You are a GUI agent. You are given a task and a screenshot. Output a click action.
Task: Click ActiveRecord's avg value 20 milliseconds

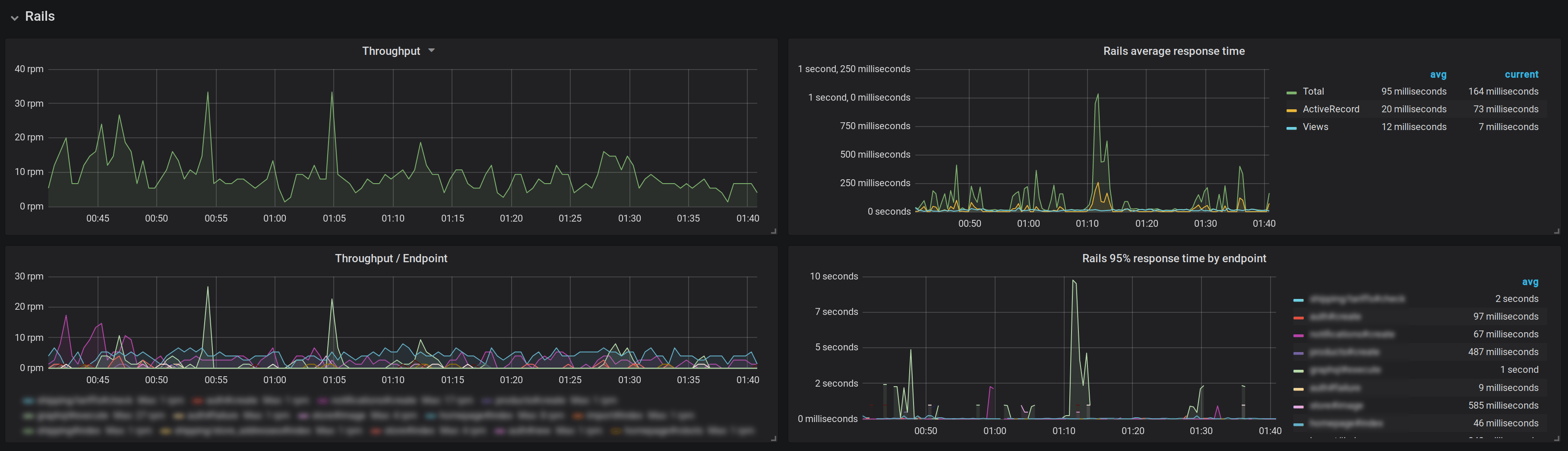pos(1413,109)
